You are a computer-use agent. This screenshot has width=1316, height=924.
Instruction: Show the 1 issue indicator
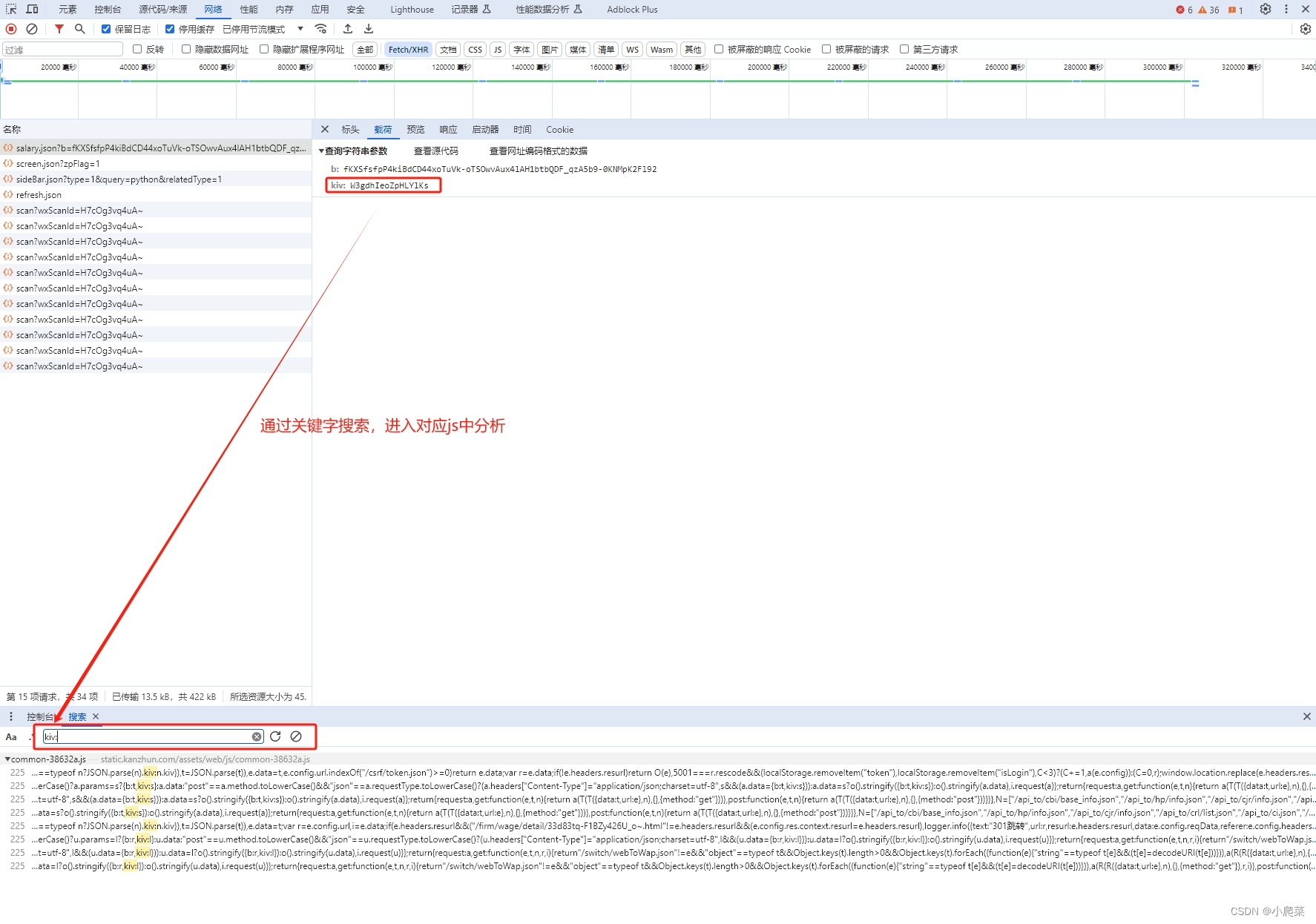1236,10
